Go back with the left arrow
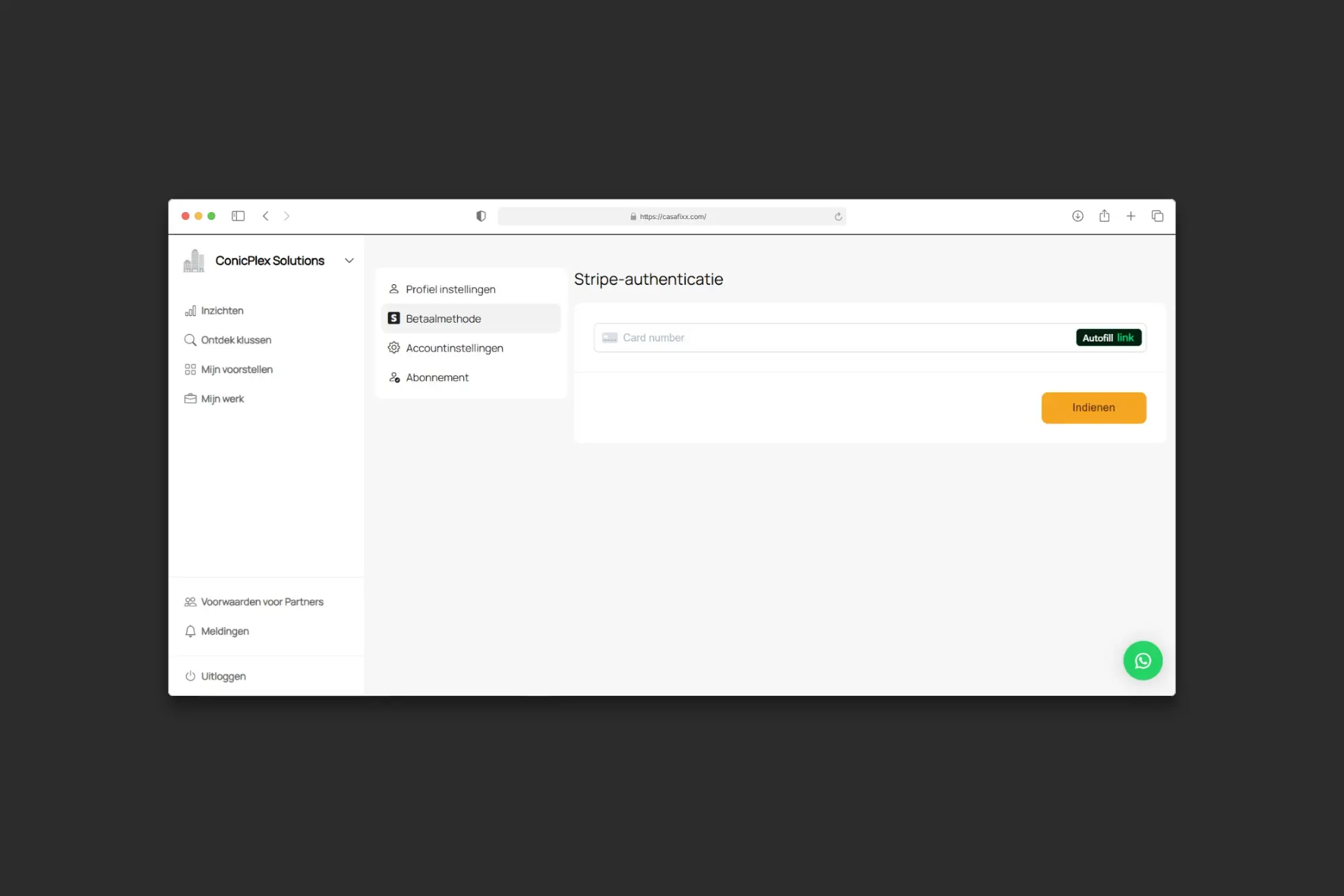1344x896 pixels. (x=265, y=216)
